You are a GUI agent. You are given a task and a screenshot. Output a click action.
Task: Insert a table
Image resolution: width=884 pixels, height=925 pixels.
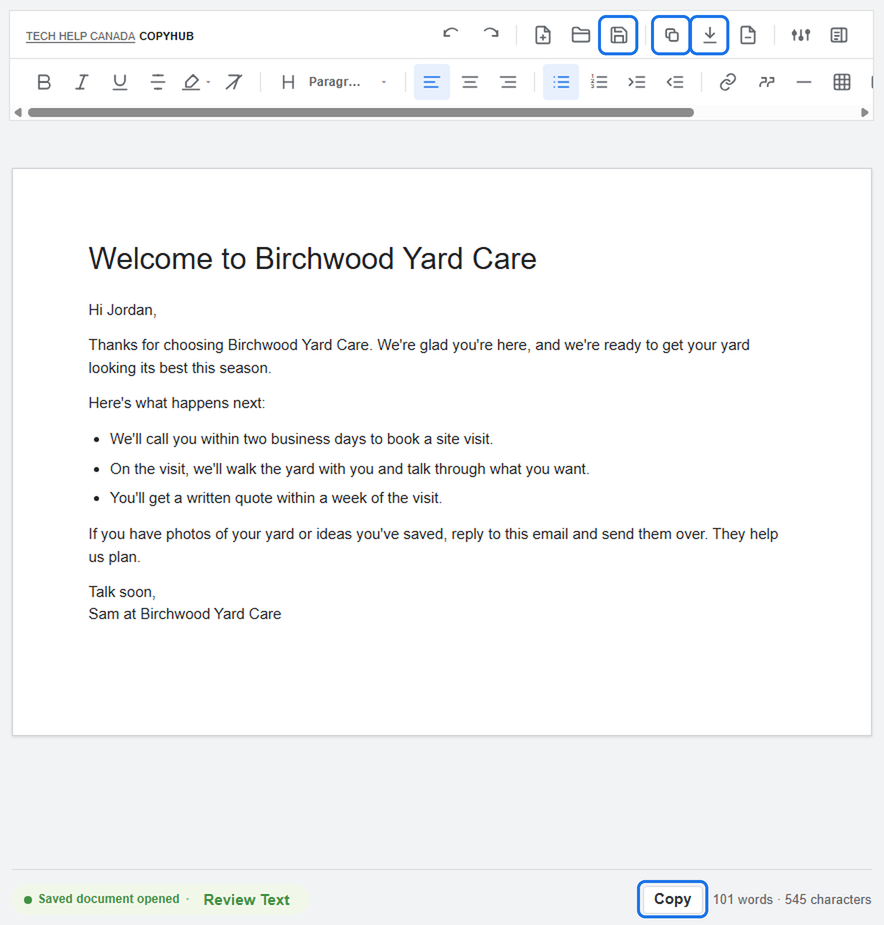point(842,82)
